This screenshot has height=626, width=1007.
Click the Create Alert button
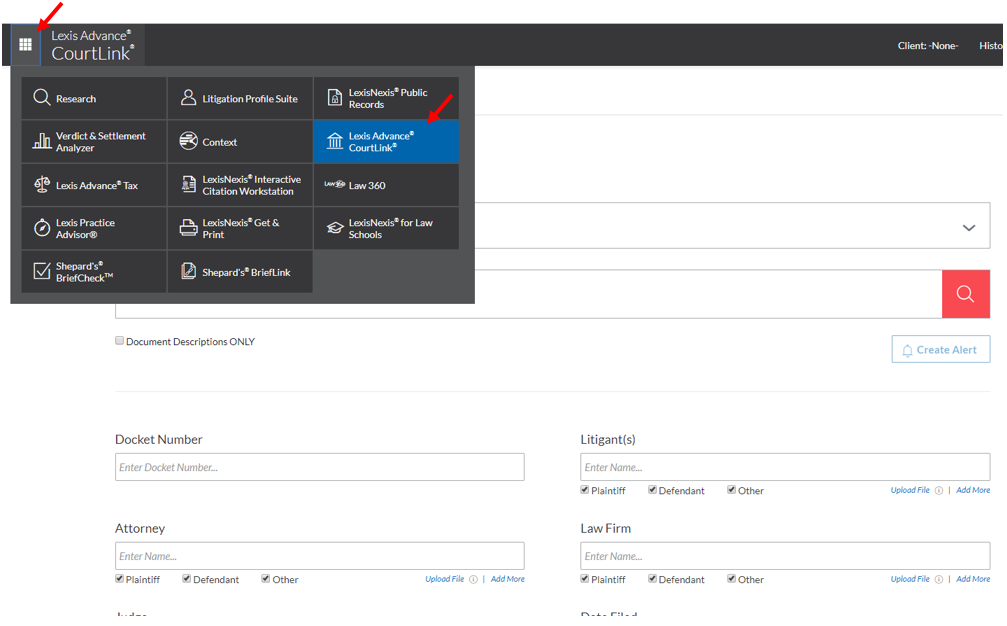coord(940,348)
